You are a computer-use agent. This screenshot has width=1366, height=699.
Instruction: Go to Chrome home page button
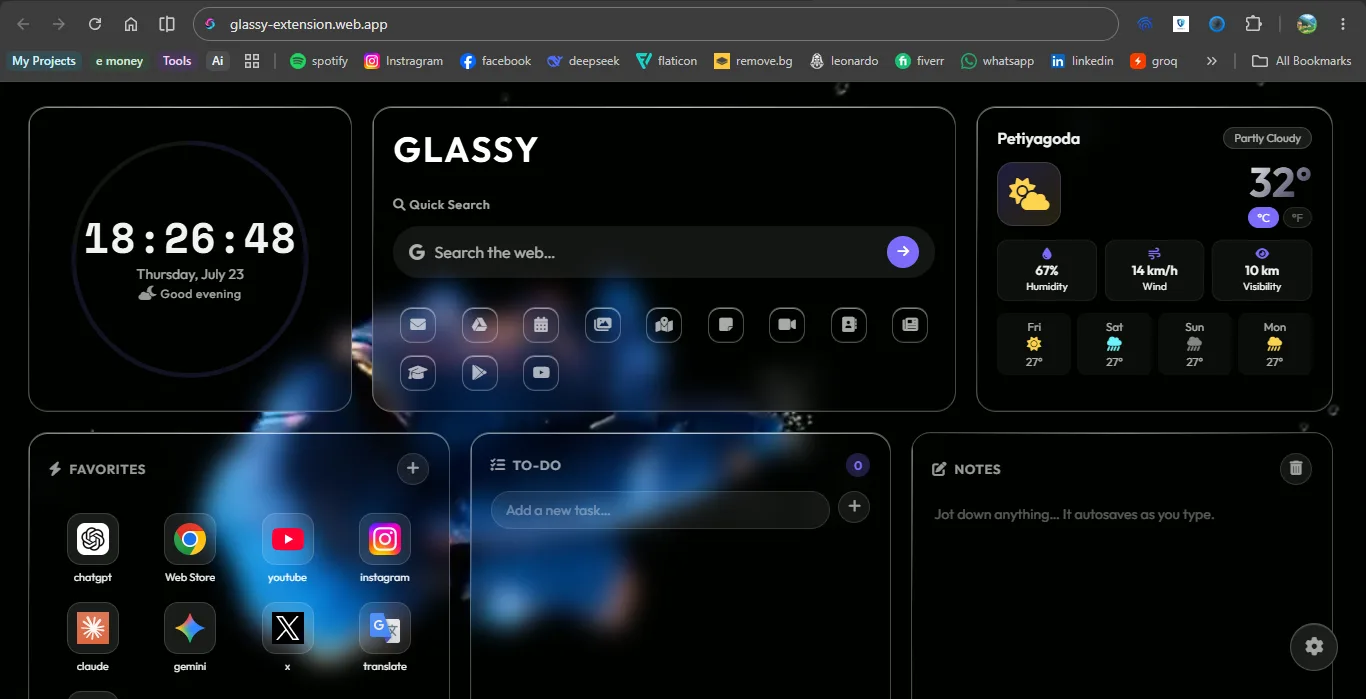[131, 24]
